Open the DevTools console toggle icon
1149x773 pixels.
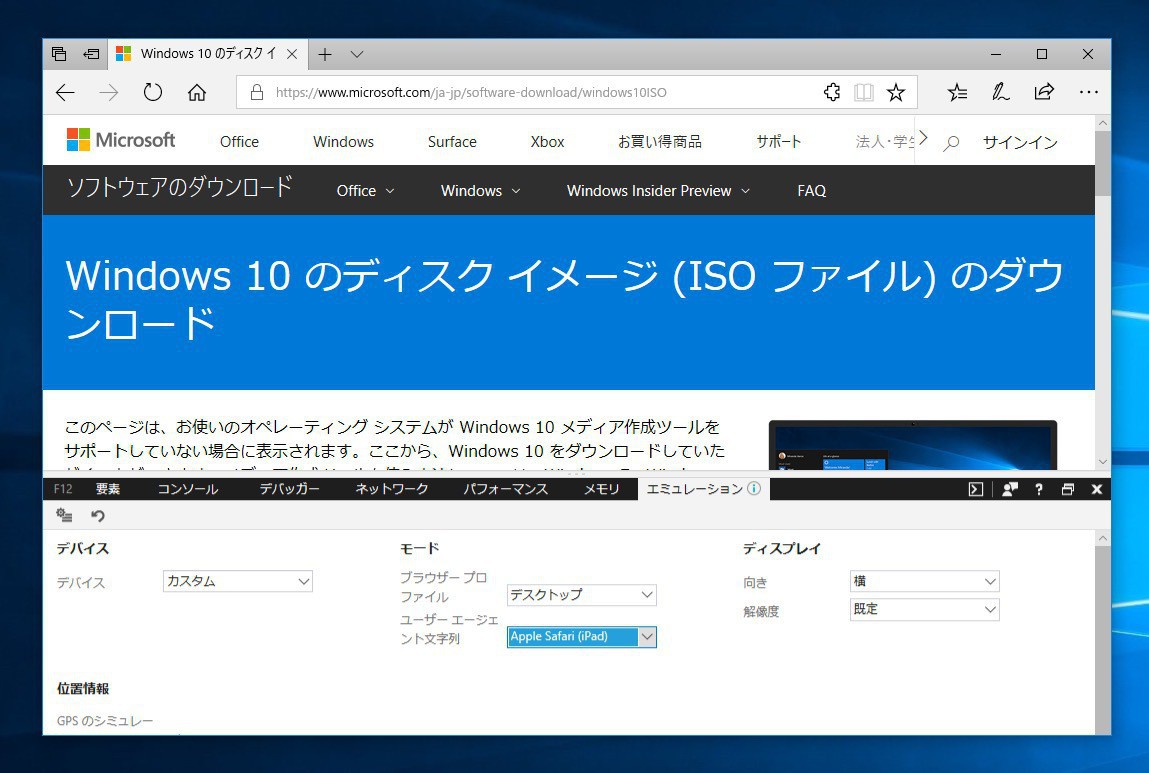click(976, 489)
